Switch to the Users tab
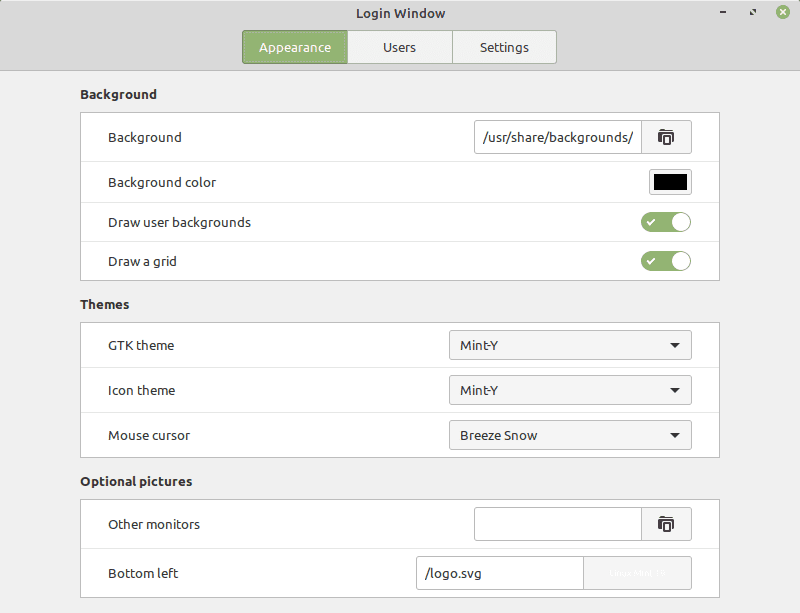Viewport: 800px width, 613px height. (x=399, y=46)
